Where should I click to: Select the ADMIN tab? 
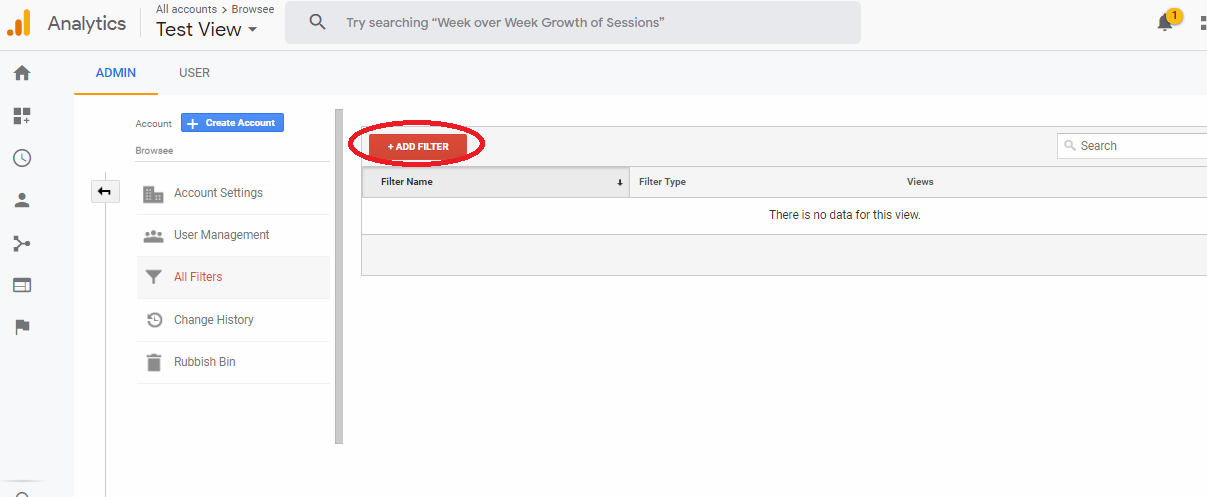[x=116, y=73]
